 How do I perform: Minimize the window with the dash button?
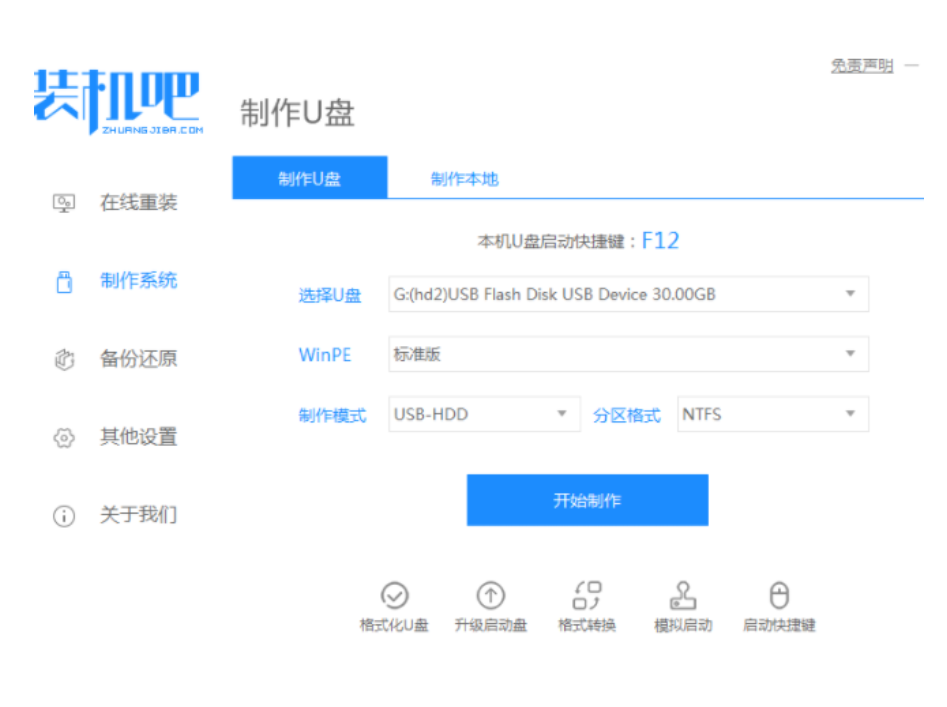pos(911,65)
